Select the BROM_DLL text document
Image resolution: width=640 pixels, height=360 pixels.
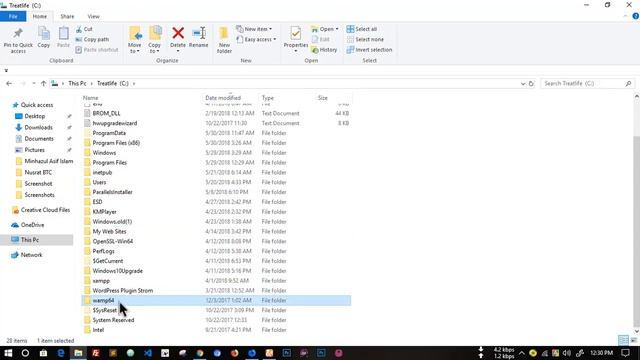(106, 113)
